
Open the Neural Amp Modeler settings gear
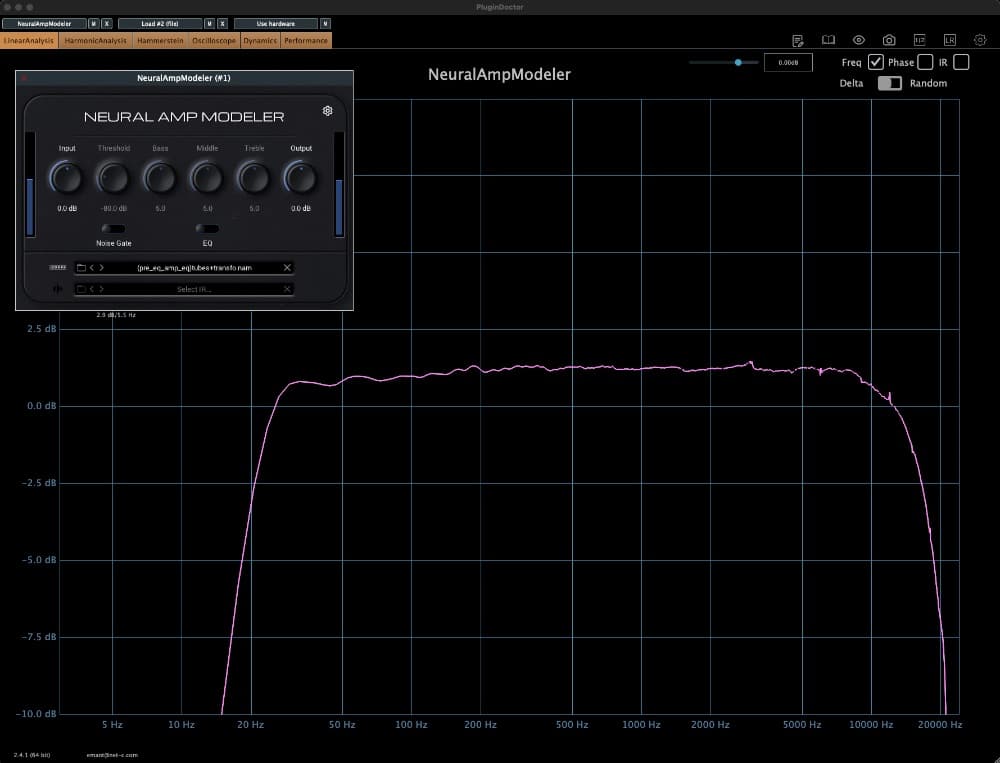pos(327,111)
